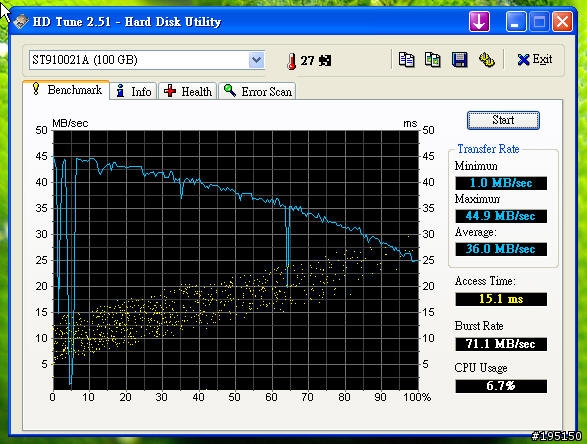
Task: Start the benchmark with Start button
Action: click(x=503, y=120)
